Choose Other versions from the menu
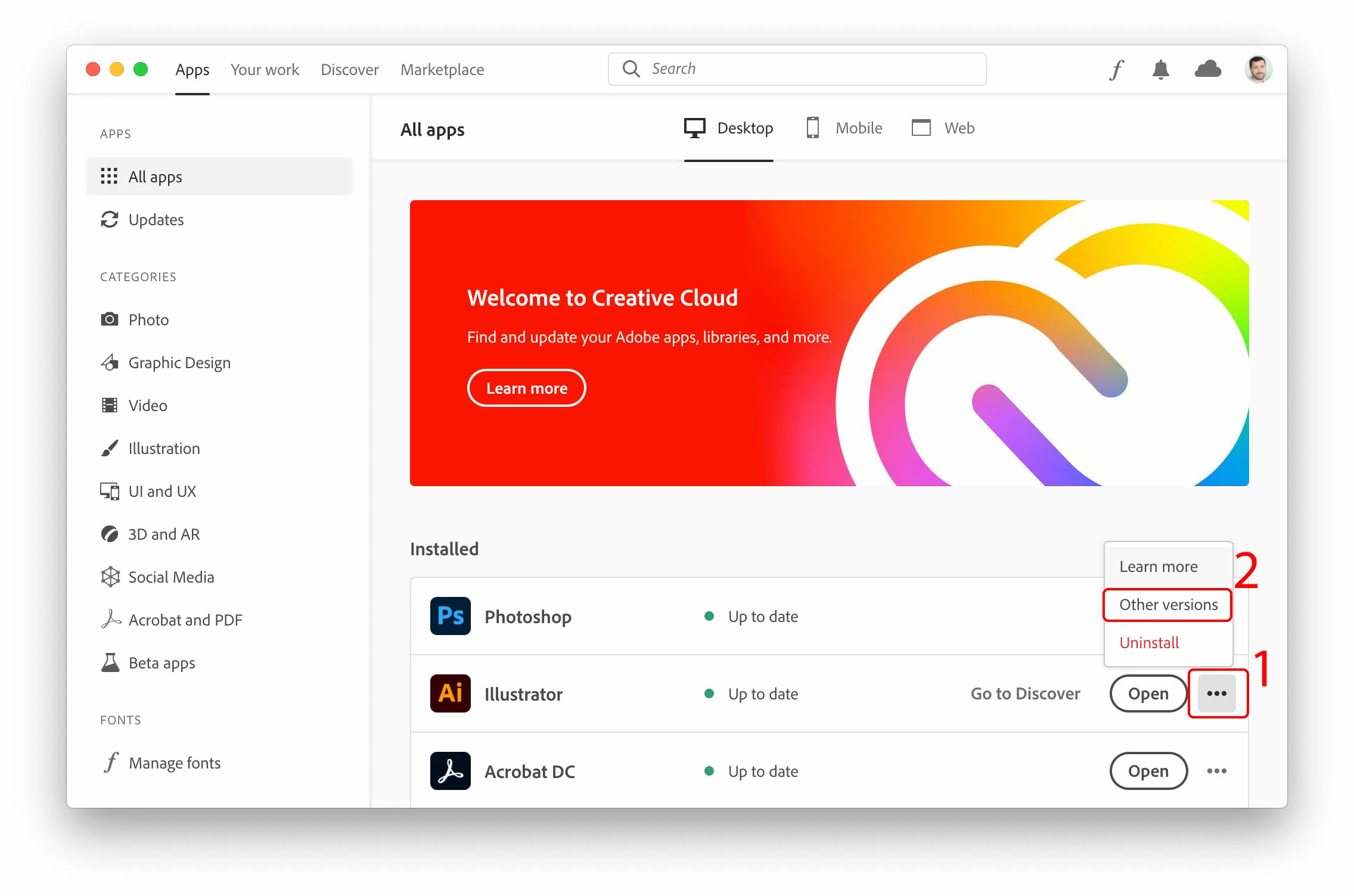The width and height of the screenshot is (1354, 896). (1168, 605)
